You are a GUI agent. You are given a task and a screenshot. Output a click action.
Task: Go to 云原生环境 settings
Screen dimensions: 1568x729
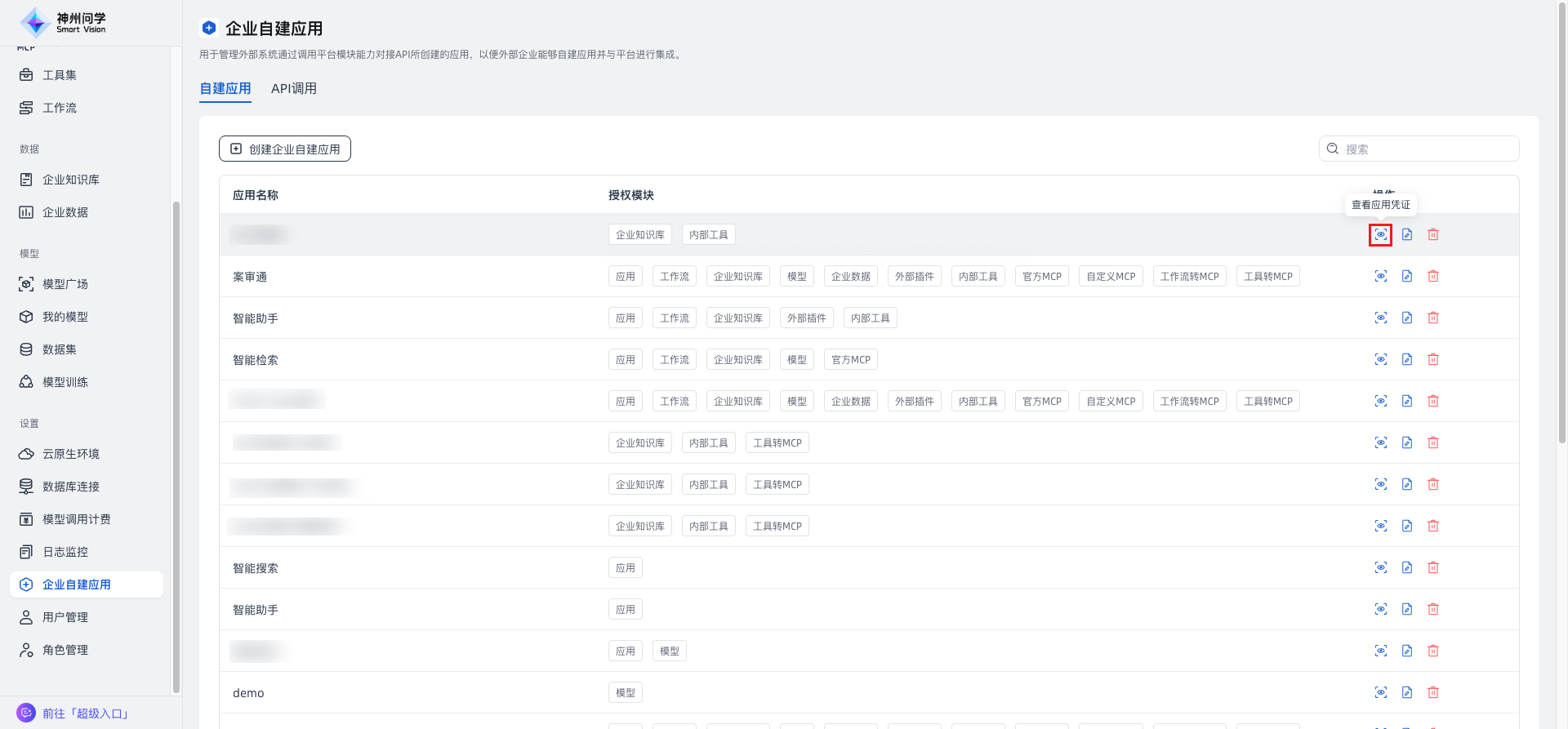(70, 454)
